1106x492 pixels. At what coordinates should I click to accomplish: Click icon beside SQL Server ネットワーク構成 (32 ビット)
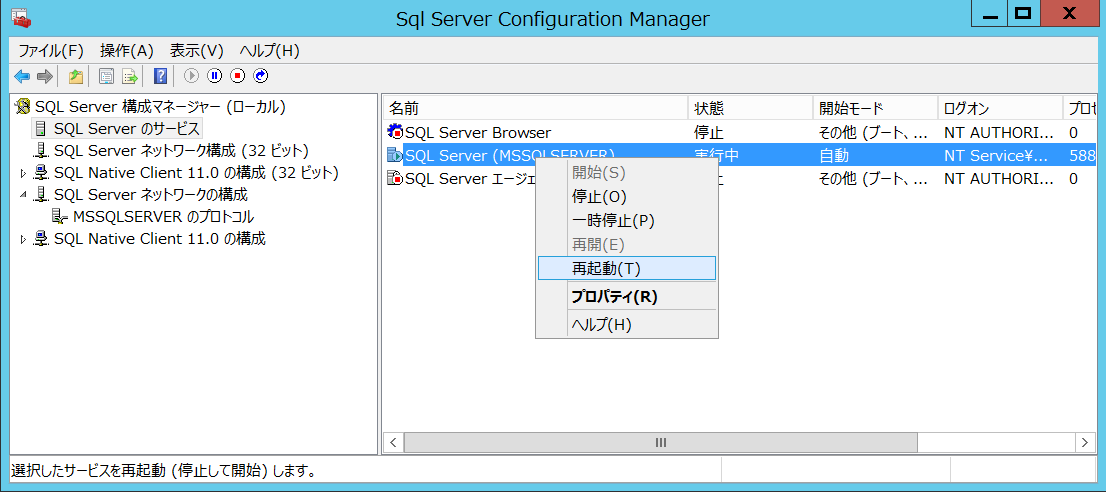pyautogui.click(x=42, y=151)
